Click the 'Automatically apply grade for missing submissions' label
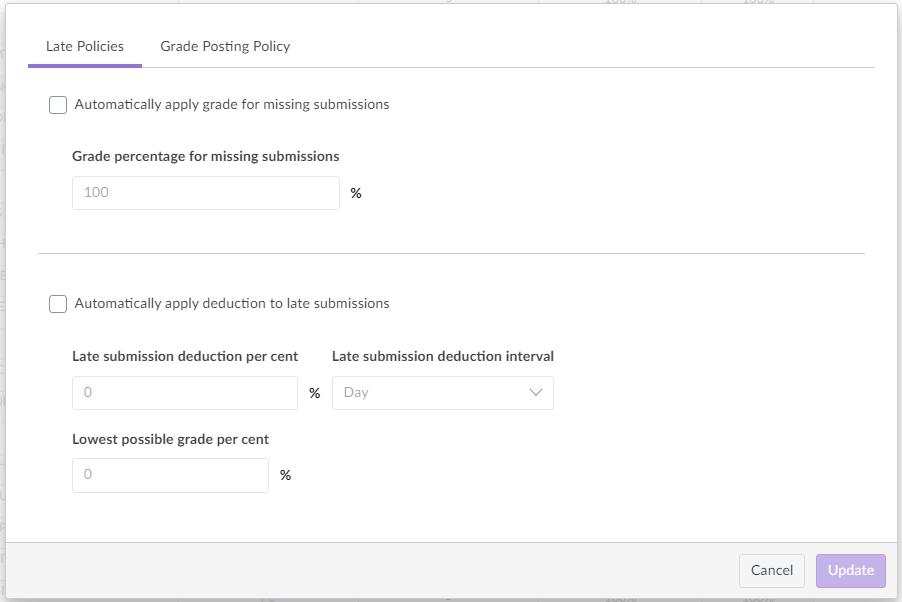The height and width of the screenshot is (602, 902). tap(232, 104)
